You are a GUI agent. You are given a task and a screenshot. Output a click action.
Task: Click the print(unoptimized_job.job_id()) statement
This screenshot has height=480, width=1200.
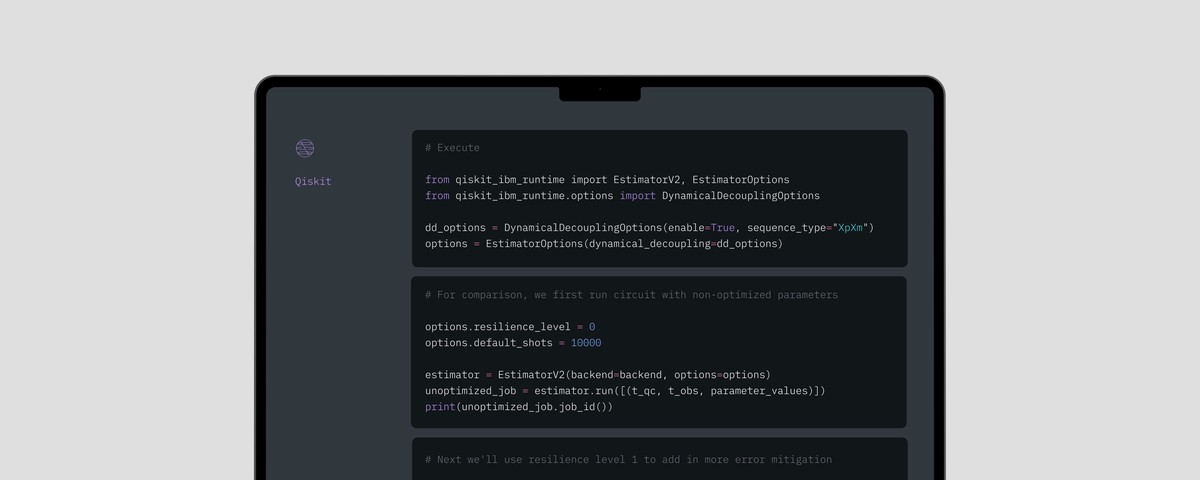pyautogui.click(x=518, y=407)
